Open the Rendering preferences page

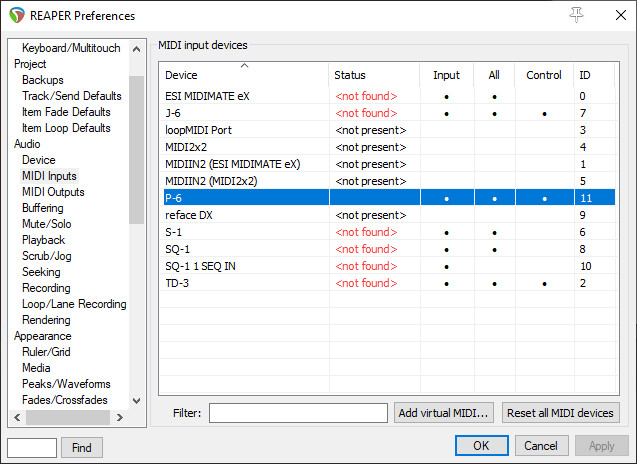tap(46, 320)
